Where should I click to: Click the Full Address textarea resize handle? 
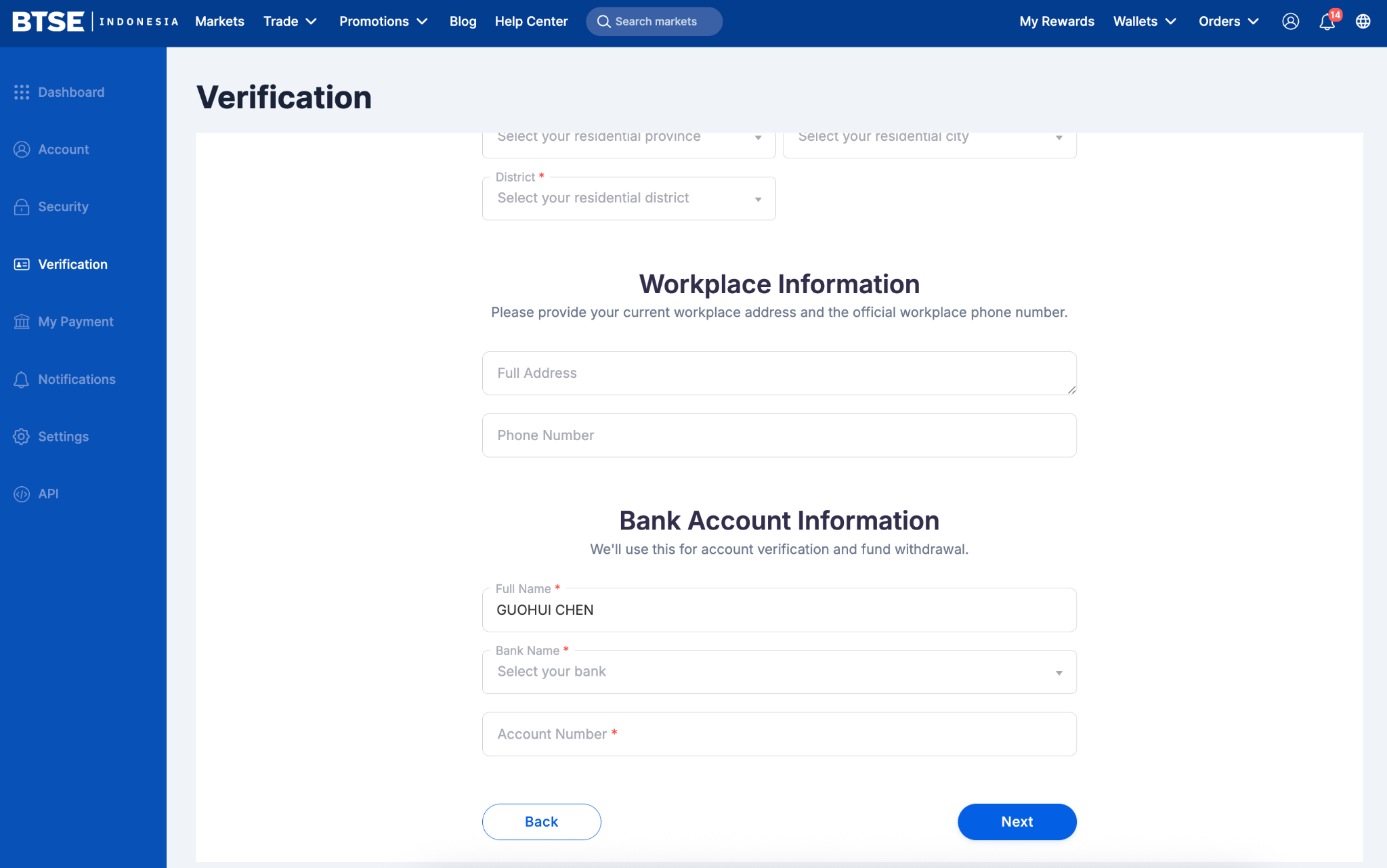(1071, 390)
